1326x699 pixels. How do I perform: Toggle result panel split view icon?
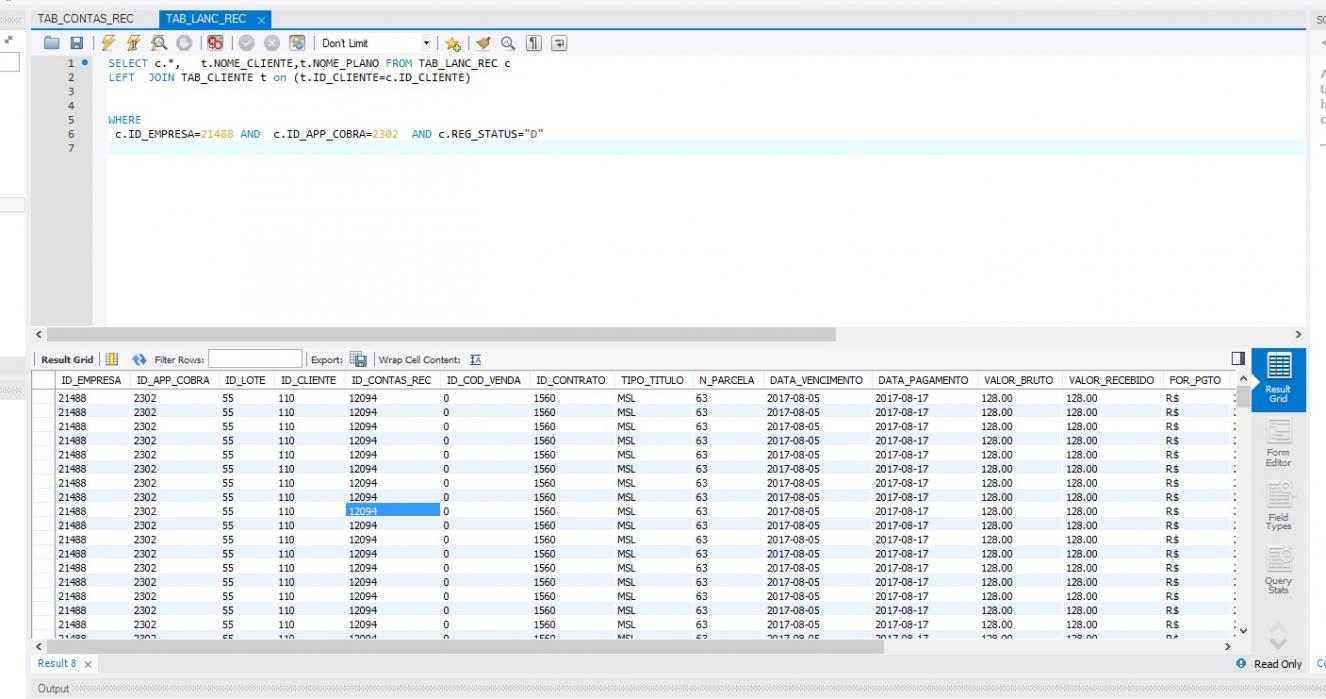point(1239,359)
